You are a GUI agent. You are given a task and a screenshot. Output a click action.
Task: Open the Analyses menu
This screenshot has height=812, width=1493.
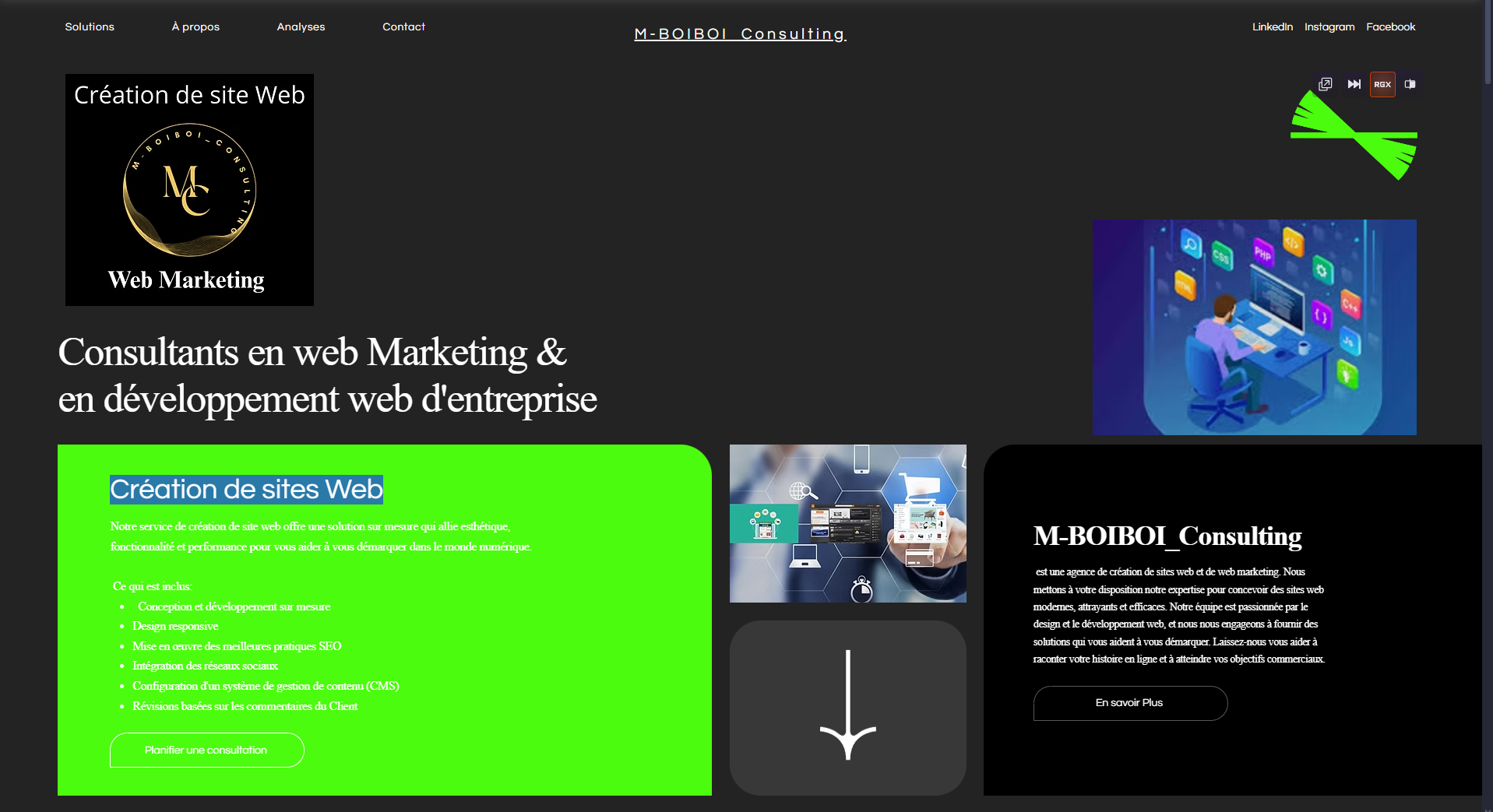pos(301,26)
